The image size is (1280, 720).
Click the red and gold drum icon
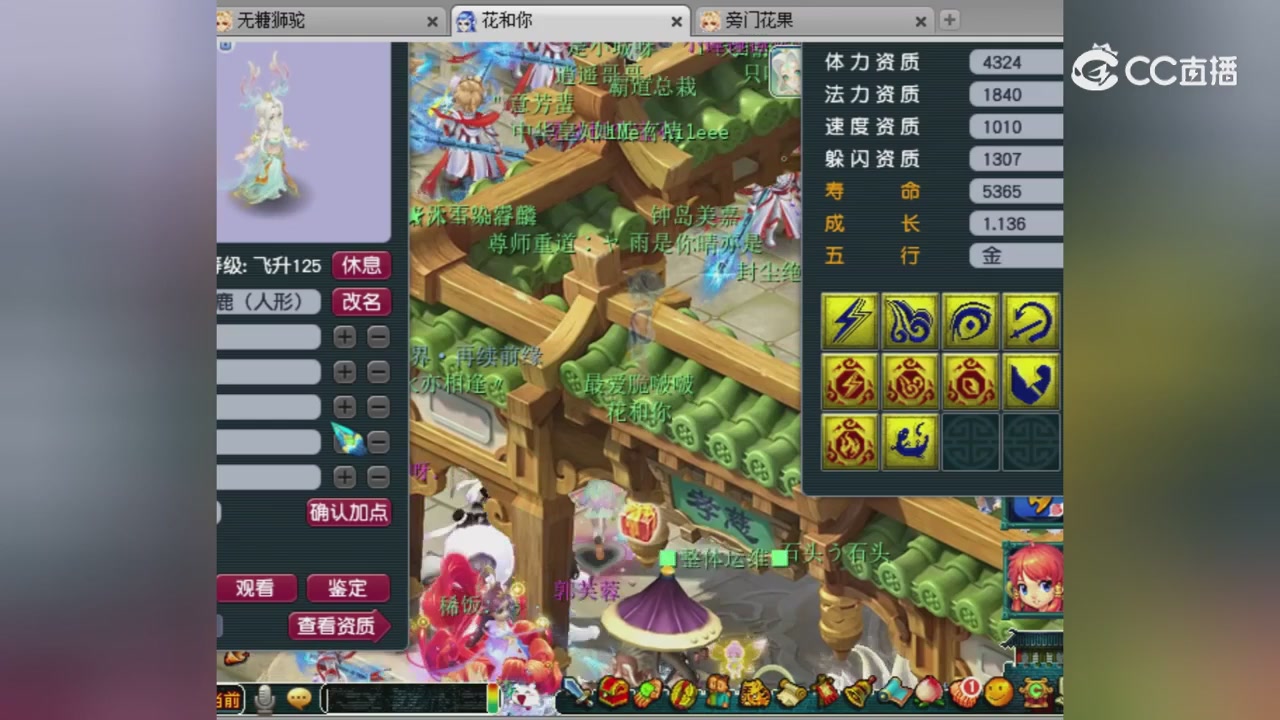[x=684, y=692]
